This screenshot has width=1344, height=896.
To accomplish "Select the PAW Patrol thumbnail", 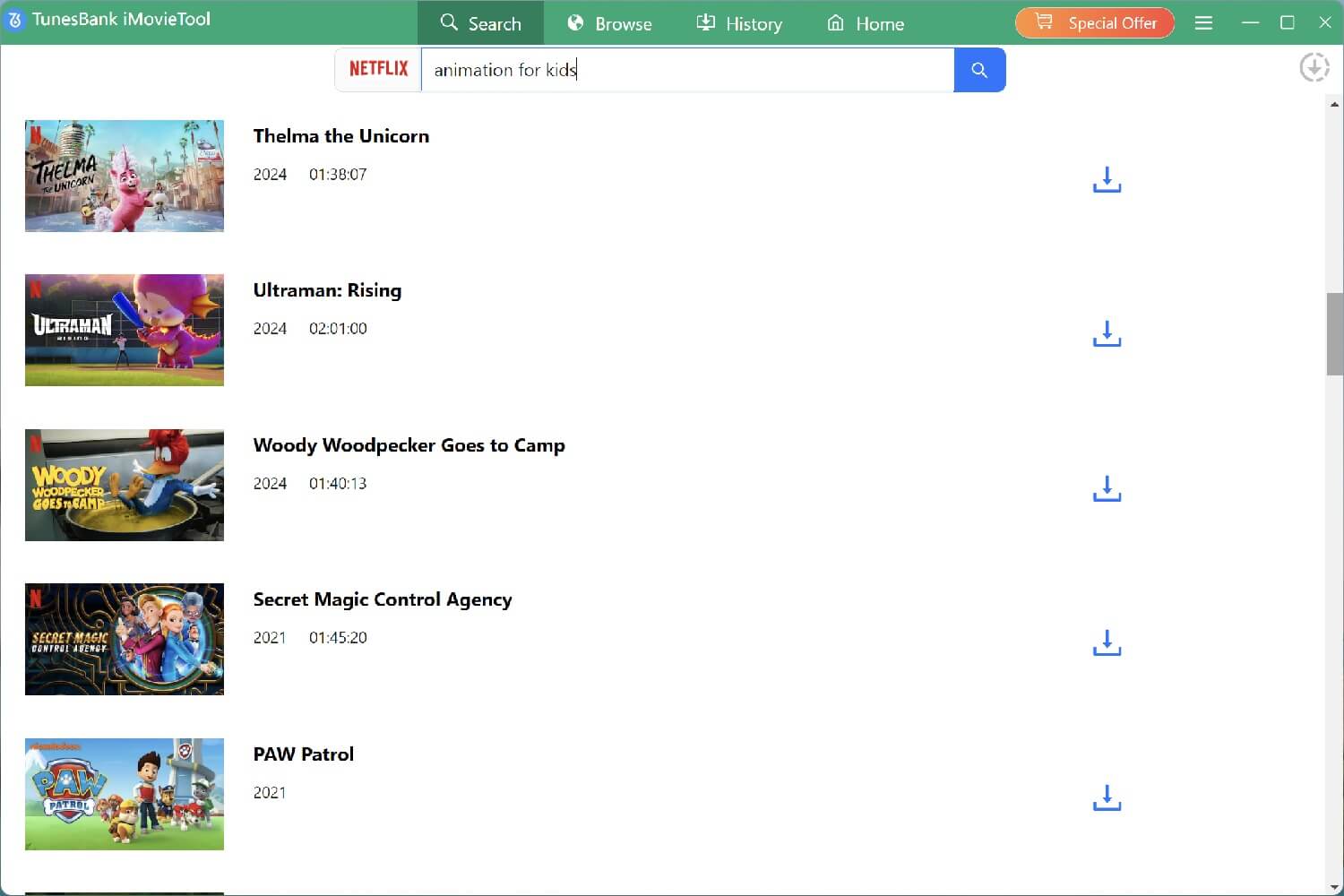I will coord(124,794).
